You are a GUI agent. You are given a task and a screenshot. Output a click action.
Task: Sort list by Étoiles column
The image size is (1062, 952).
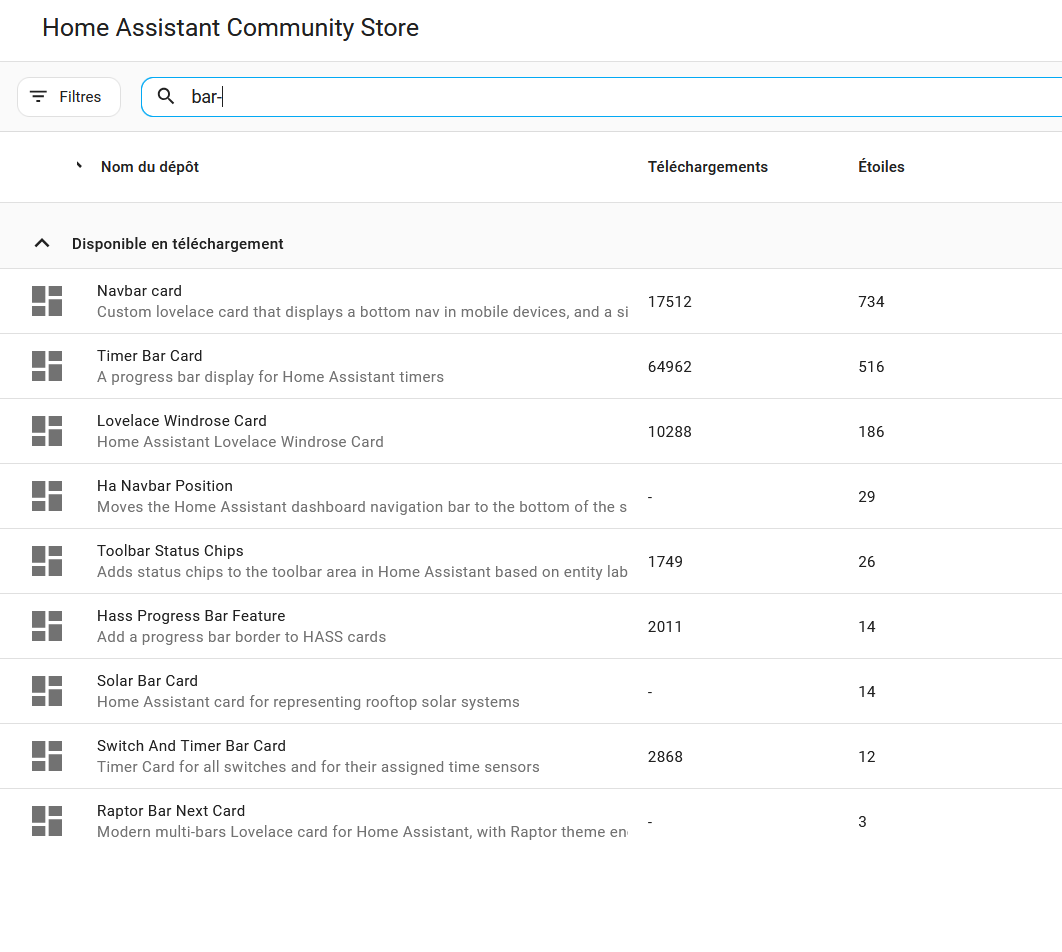[880, 167]
